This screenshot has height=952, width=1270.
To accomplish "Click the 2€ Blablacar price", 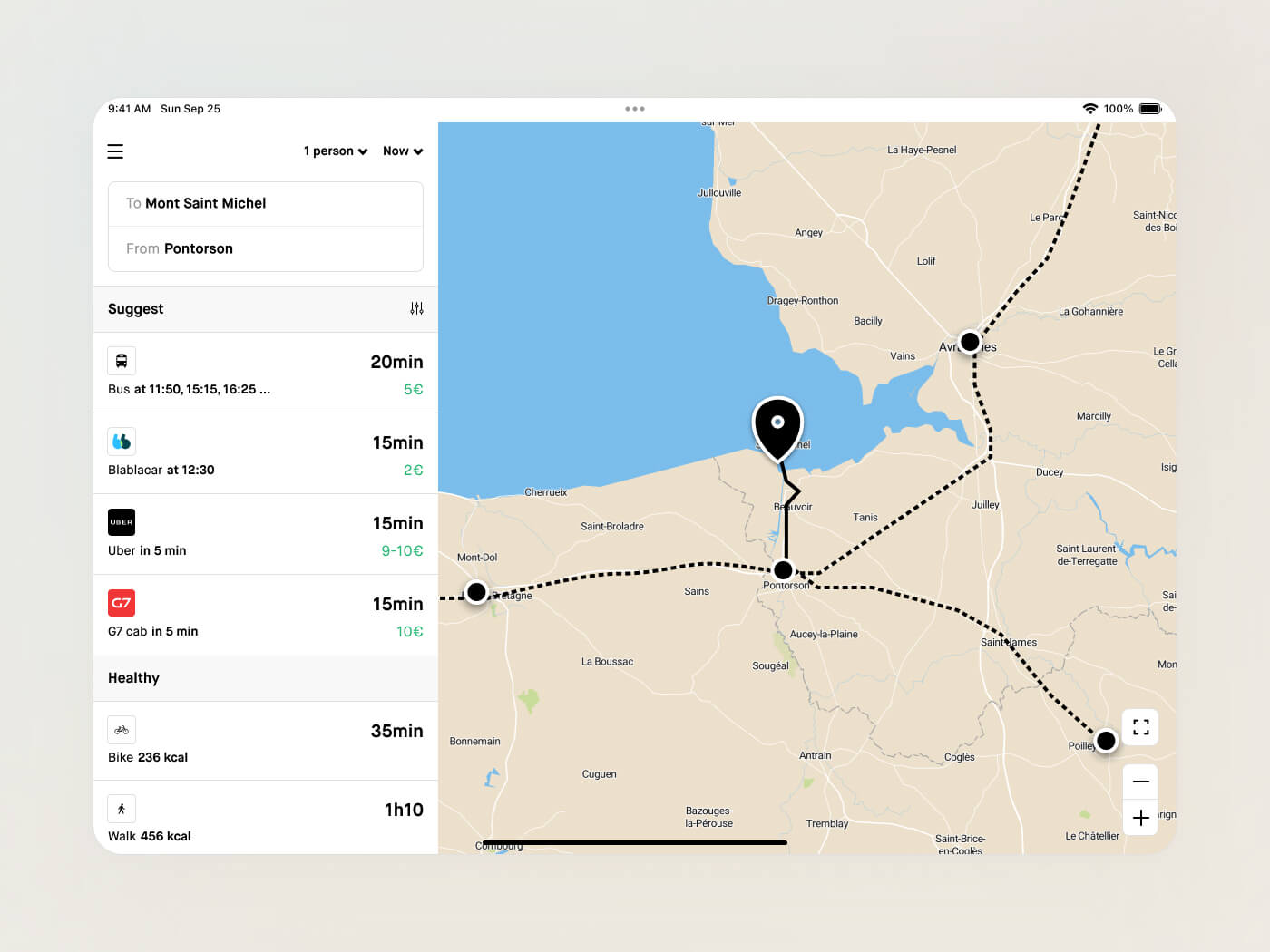I will coord(414,471).
